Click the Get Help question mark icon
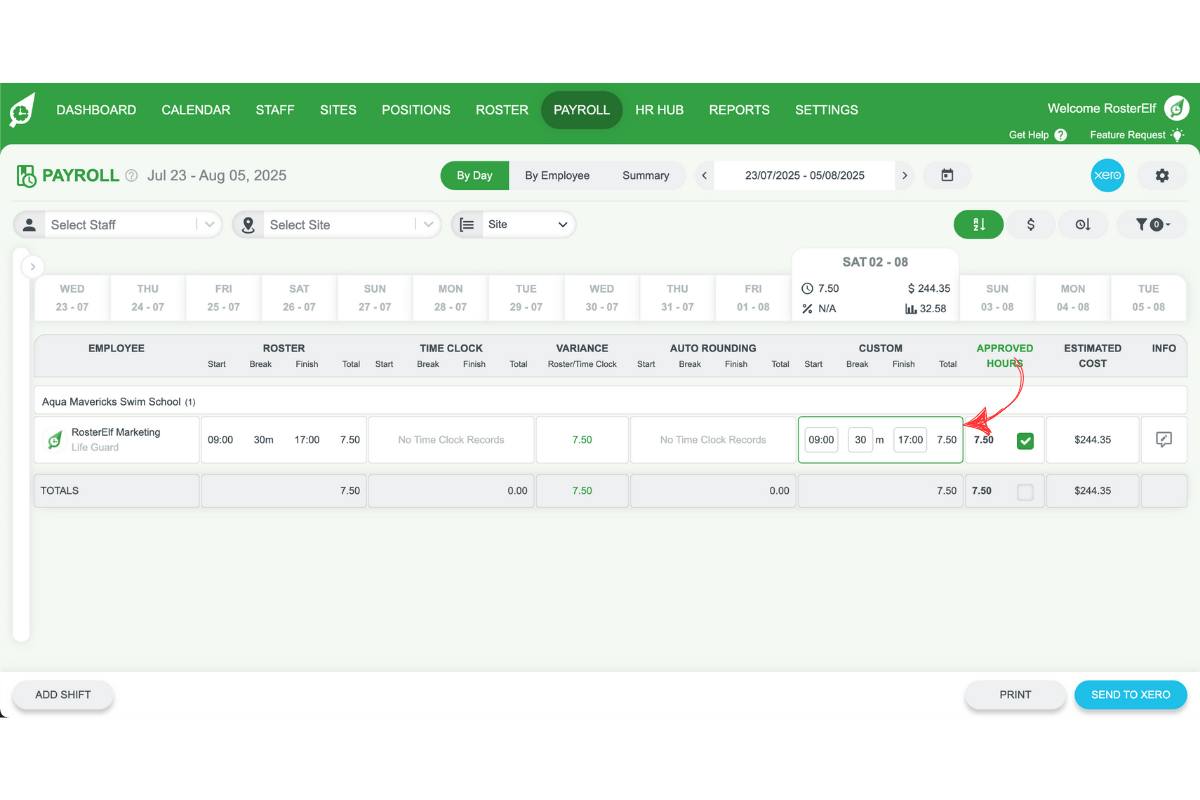This screenshot has height=800, width=1200. click(x=1061, y=135)
